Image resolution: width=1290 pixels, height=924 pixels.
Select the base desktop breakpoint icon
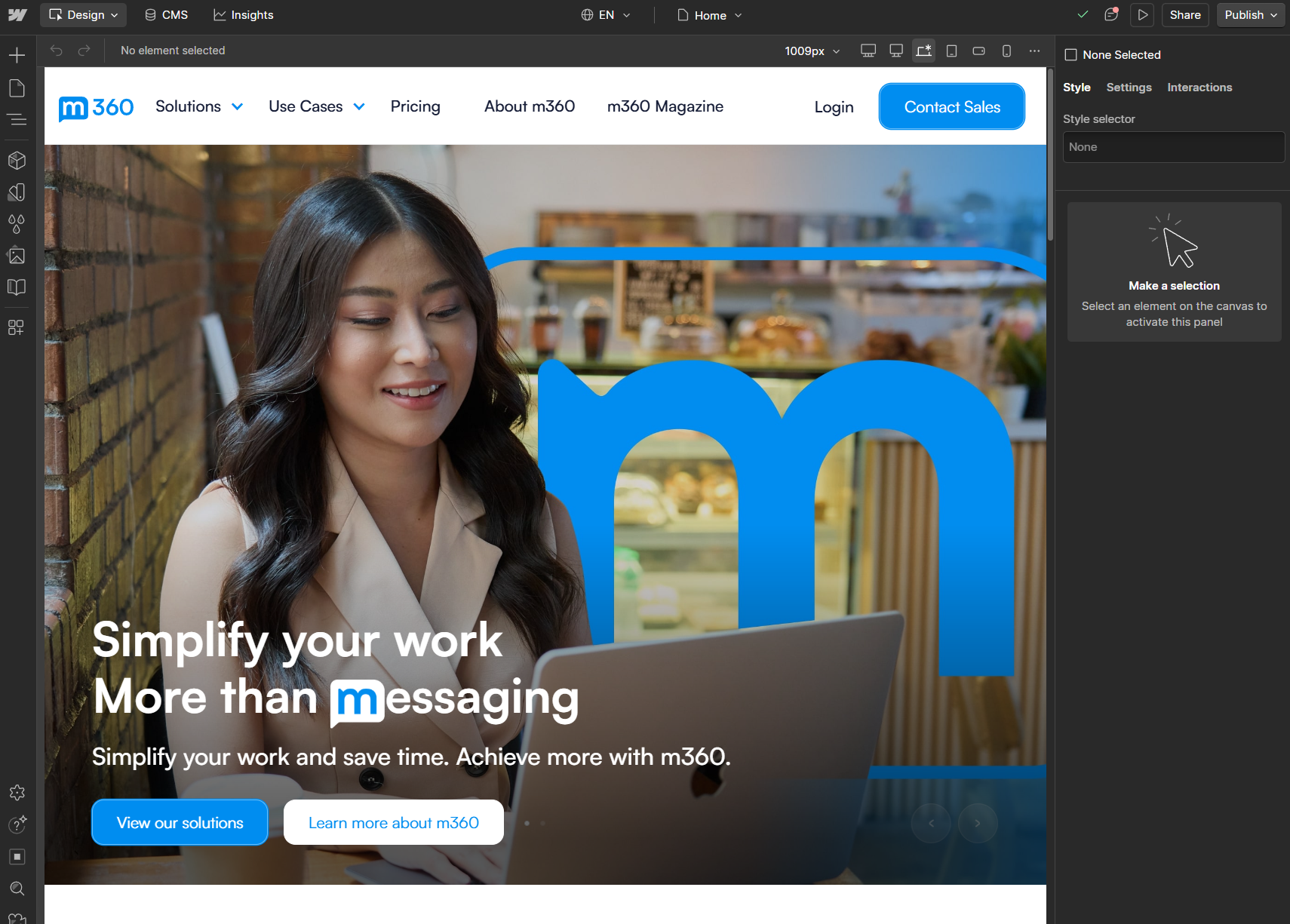click(896, 51)
